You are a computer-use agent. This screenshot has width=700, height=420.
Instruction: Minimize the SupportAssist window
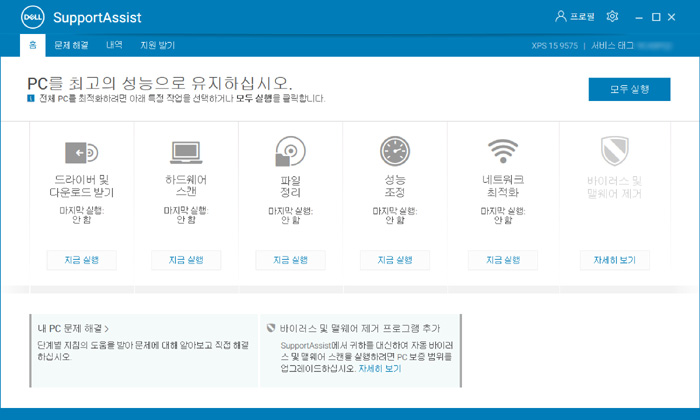[x=639, y=17]
